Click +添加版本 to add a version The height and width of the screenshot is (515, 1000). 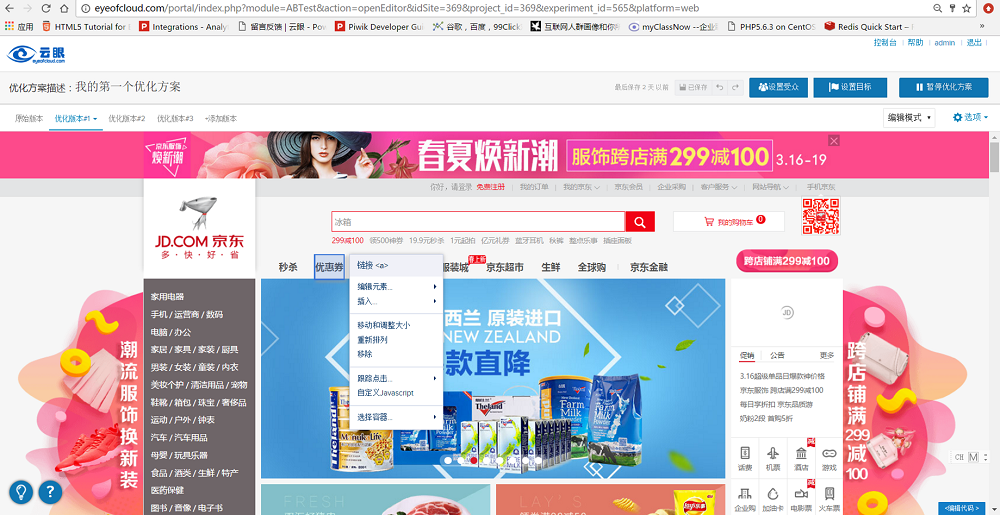click(221, 119)
